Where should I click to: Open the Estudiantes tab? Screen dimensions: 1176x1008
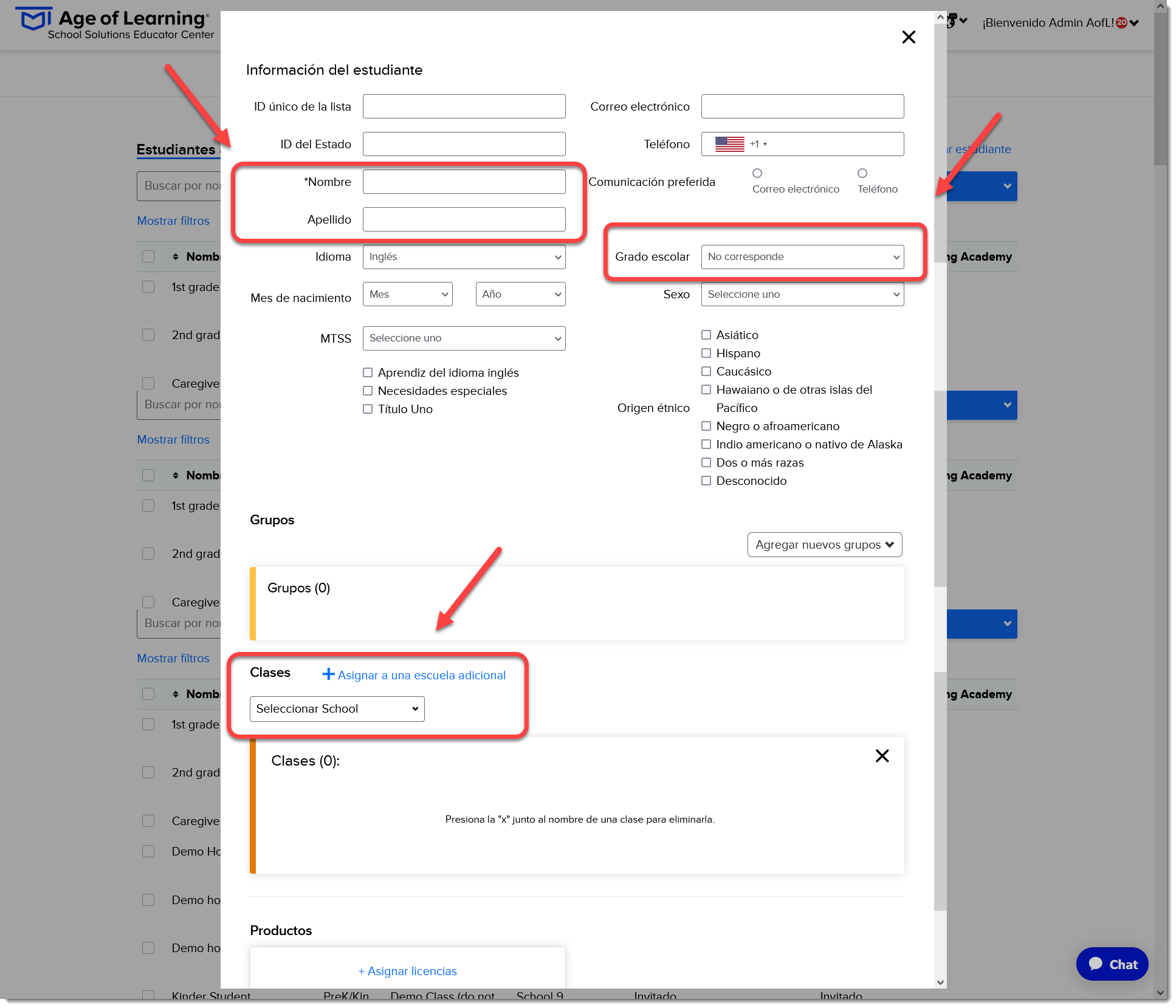176,149
